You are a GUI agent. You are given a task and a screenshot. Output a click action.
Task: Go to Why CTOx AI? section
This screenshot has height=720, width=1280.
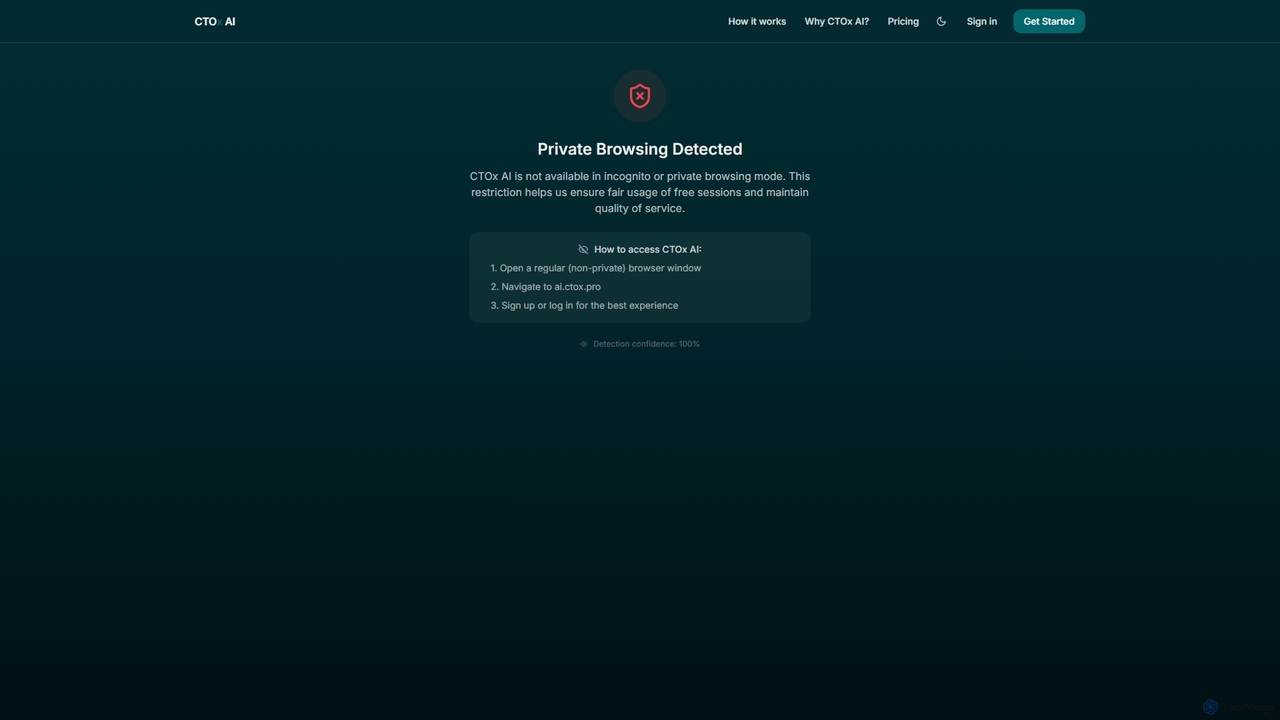click(837, 21)
